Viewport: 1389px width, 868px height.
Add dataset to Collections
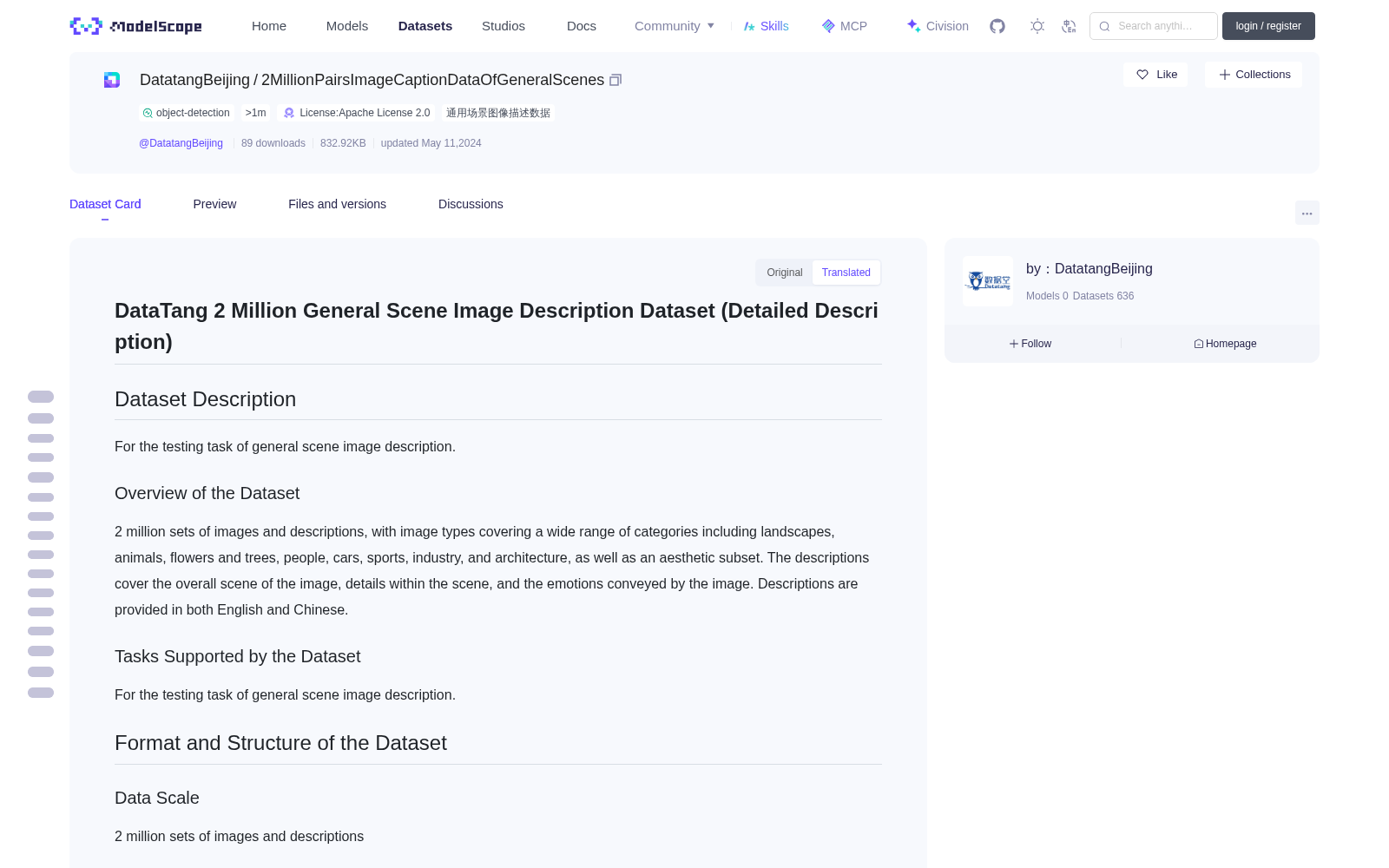(x=1254, y=75)
